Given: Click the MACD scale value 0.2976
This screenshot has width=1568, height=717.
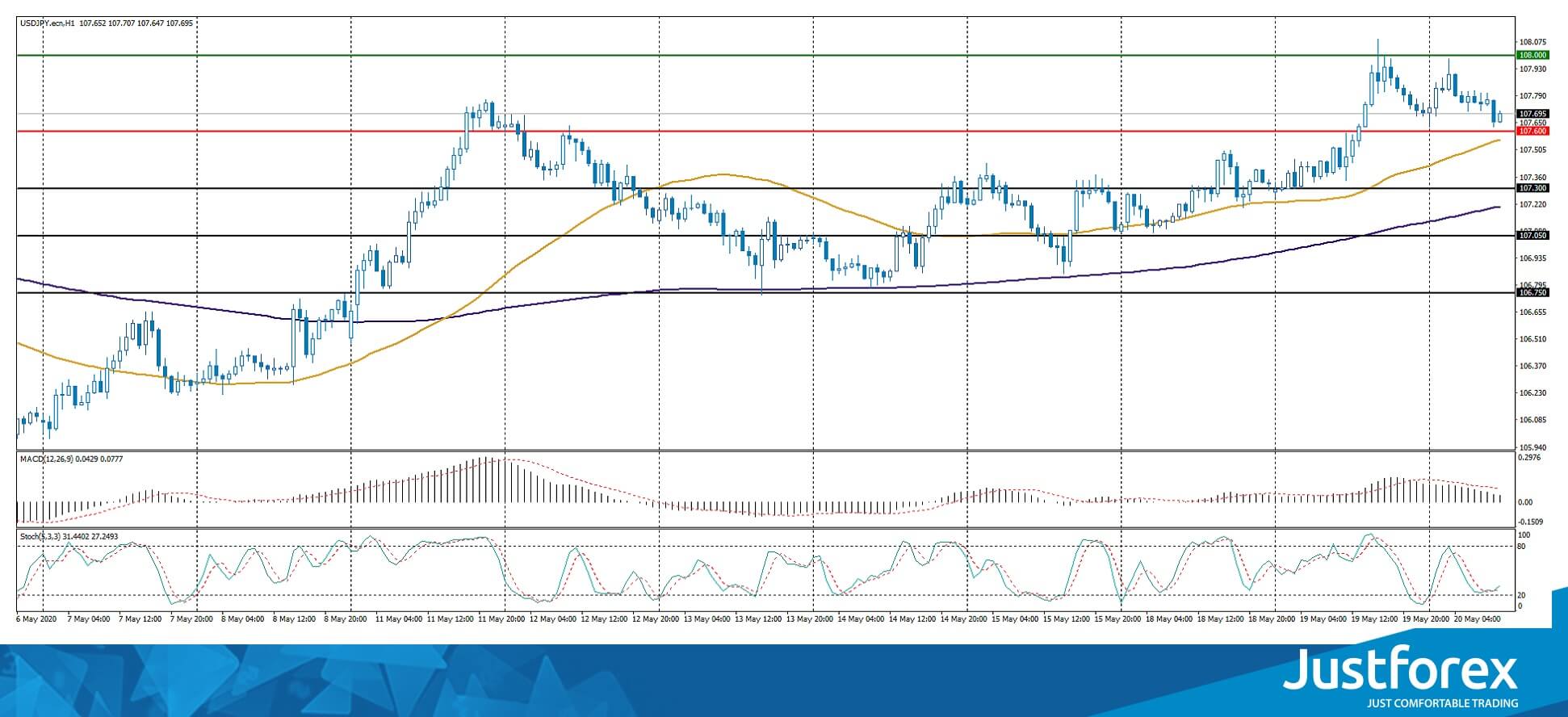Looking at the screenshot, I should click(1530, 459).
